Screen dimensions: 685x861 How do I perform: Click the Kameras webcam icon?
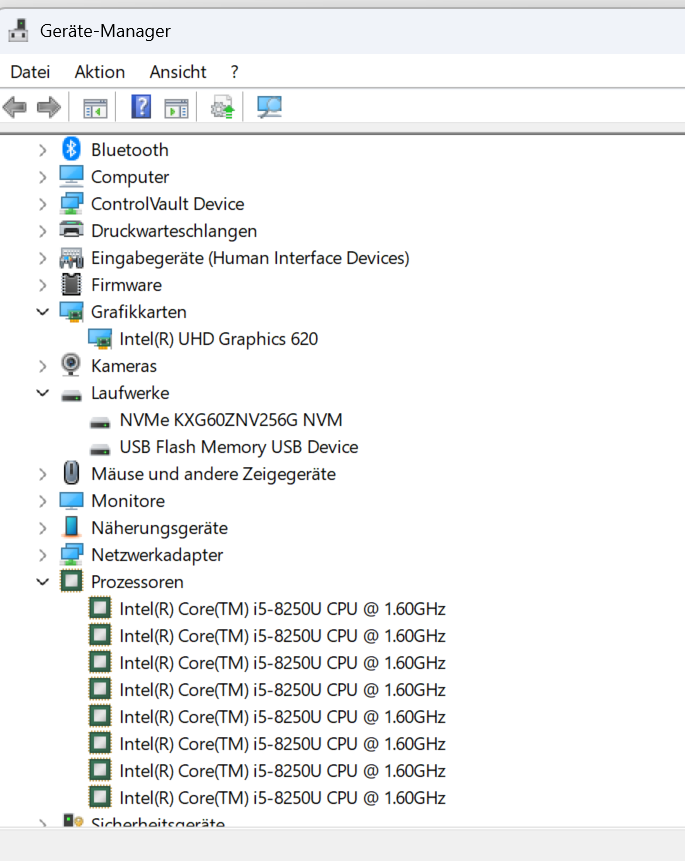point(71,365)
